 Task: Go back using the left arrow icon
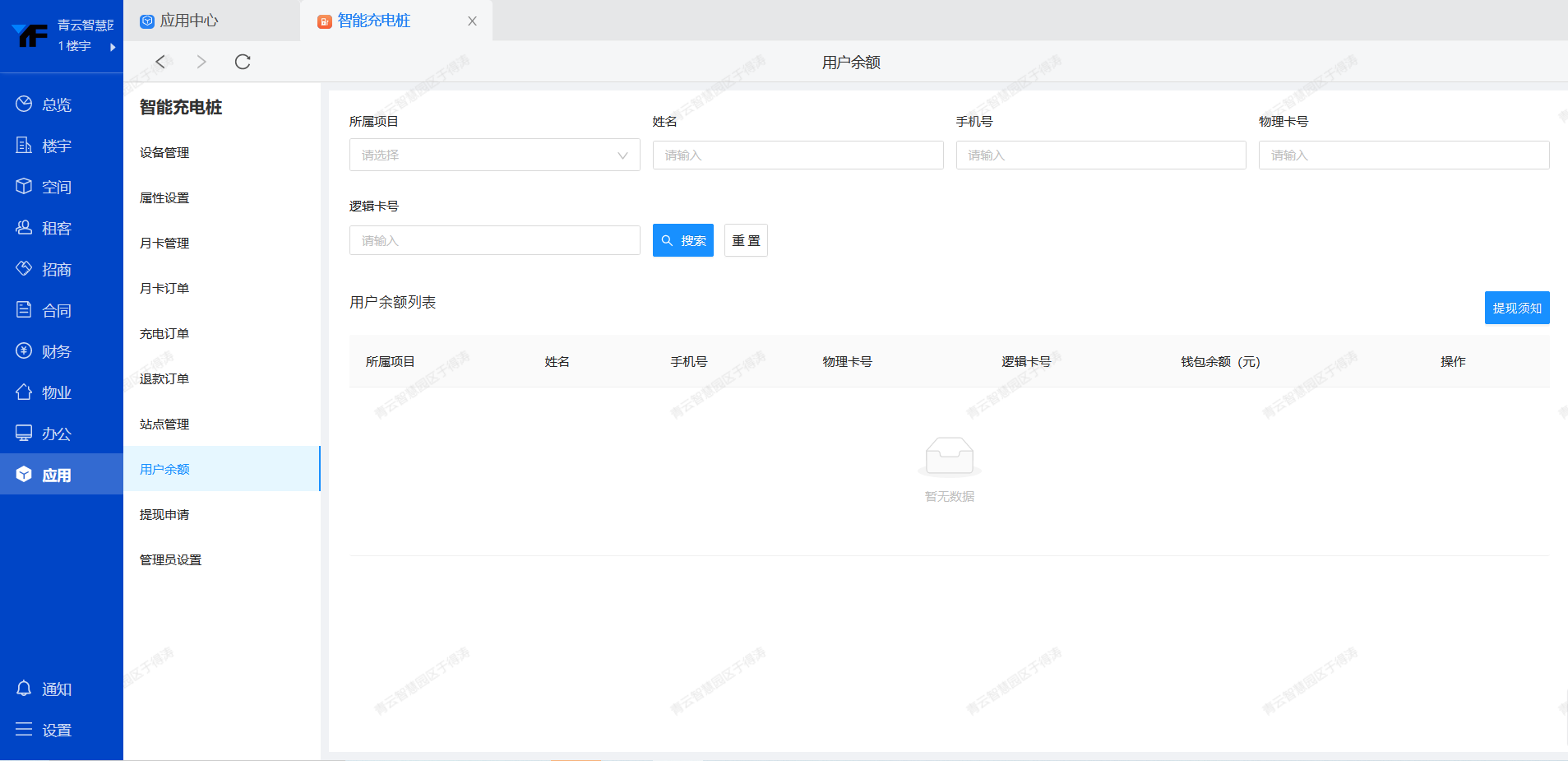pos(161,62)
